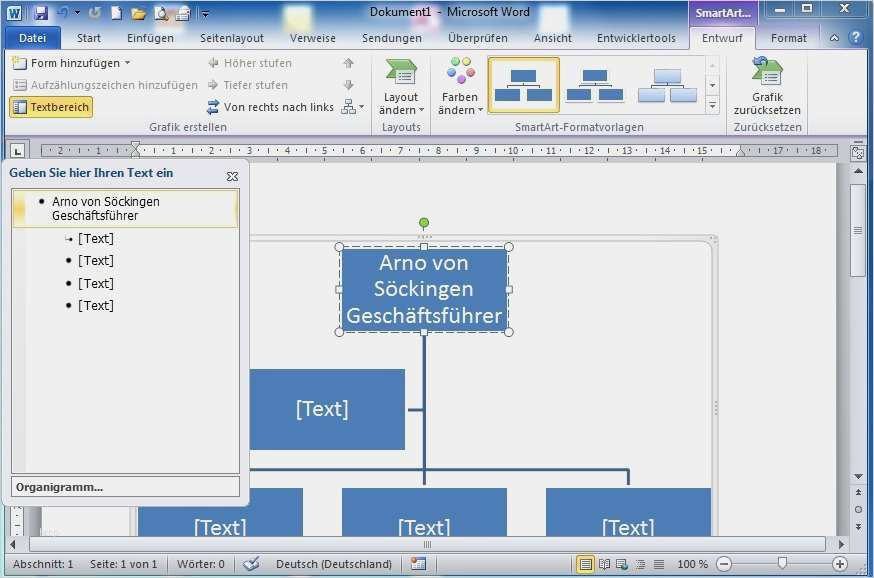
Task: Click the zoom slider handle
Action: (x=782, y=564)
